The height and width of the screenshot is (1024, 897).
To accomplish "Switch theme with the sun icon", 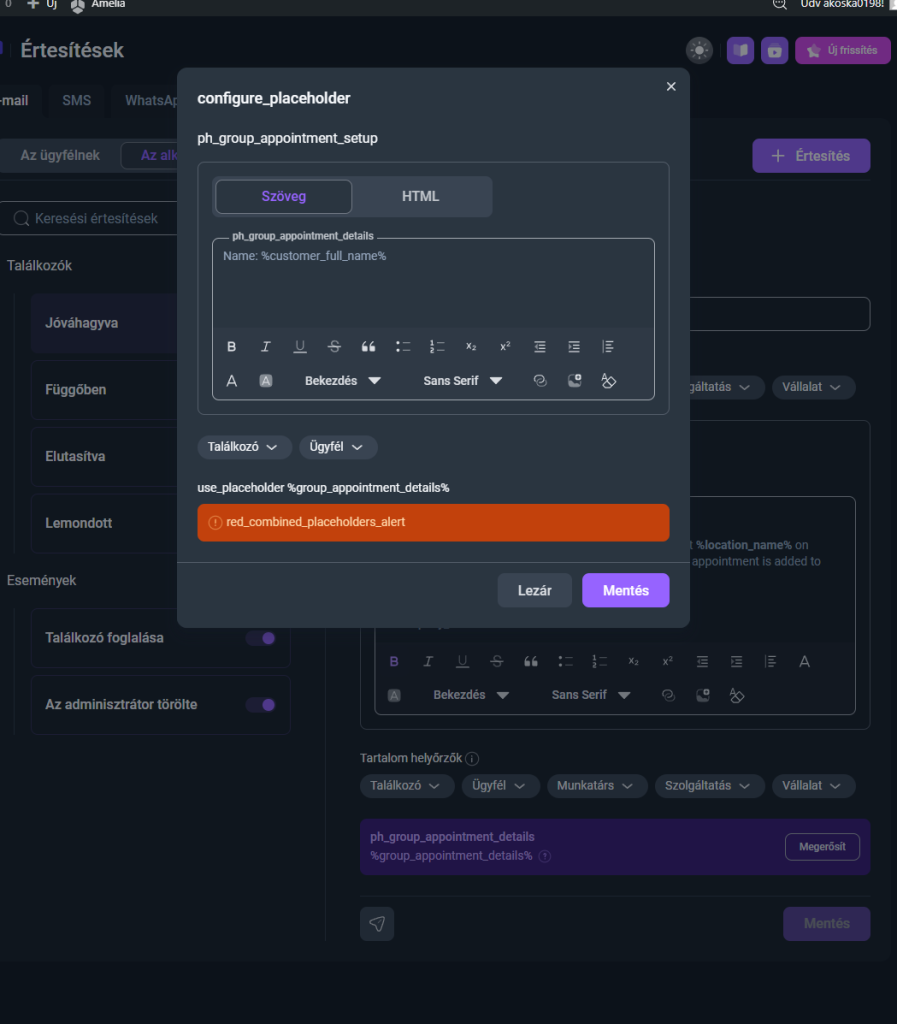I will (x=699, y=50).
